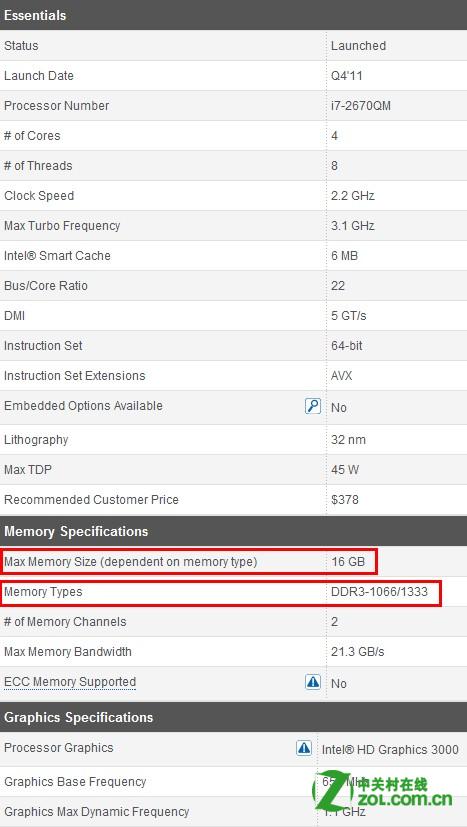Click the Max Memory Bandwidth 21.3 GB/s value

[358, 652]
